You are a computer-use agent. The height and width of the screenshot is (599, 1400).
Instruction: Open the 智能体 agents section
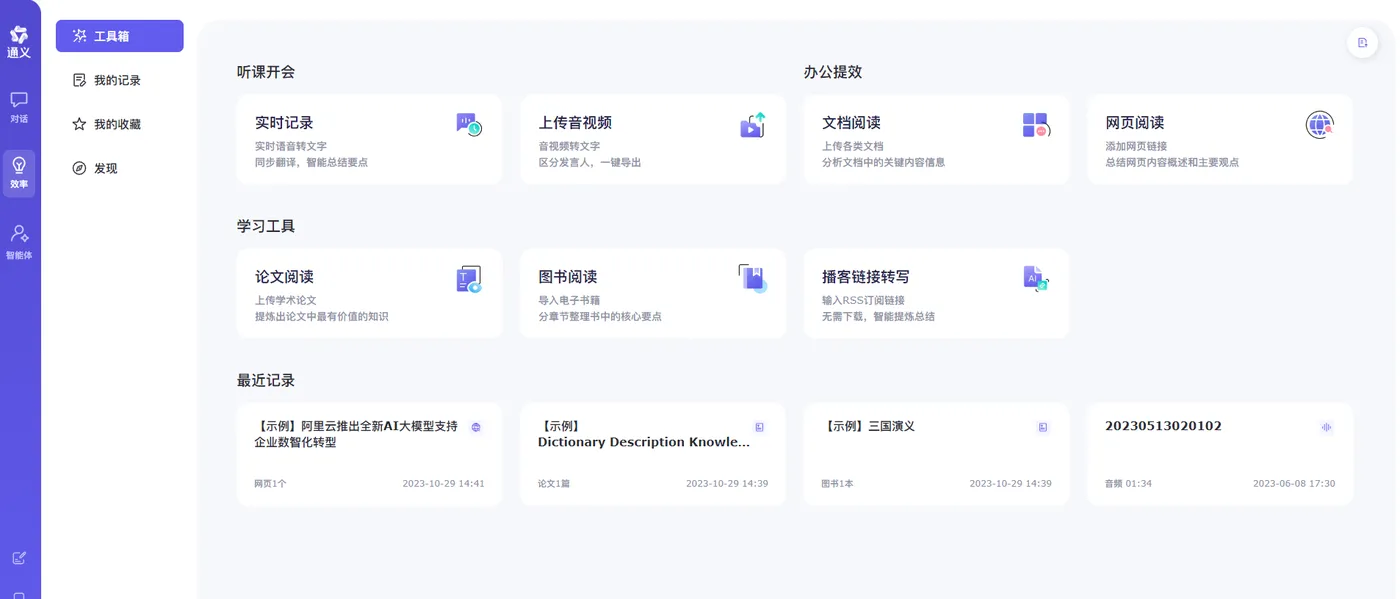point(19,242)
